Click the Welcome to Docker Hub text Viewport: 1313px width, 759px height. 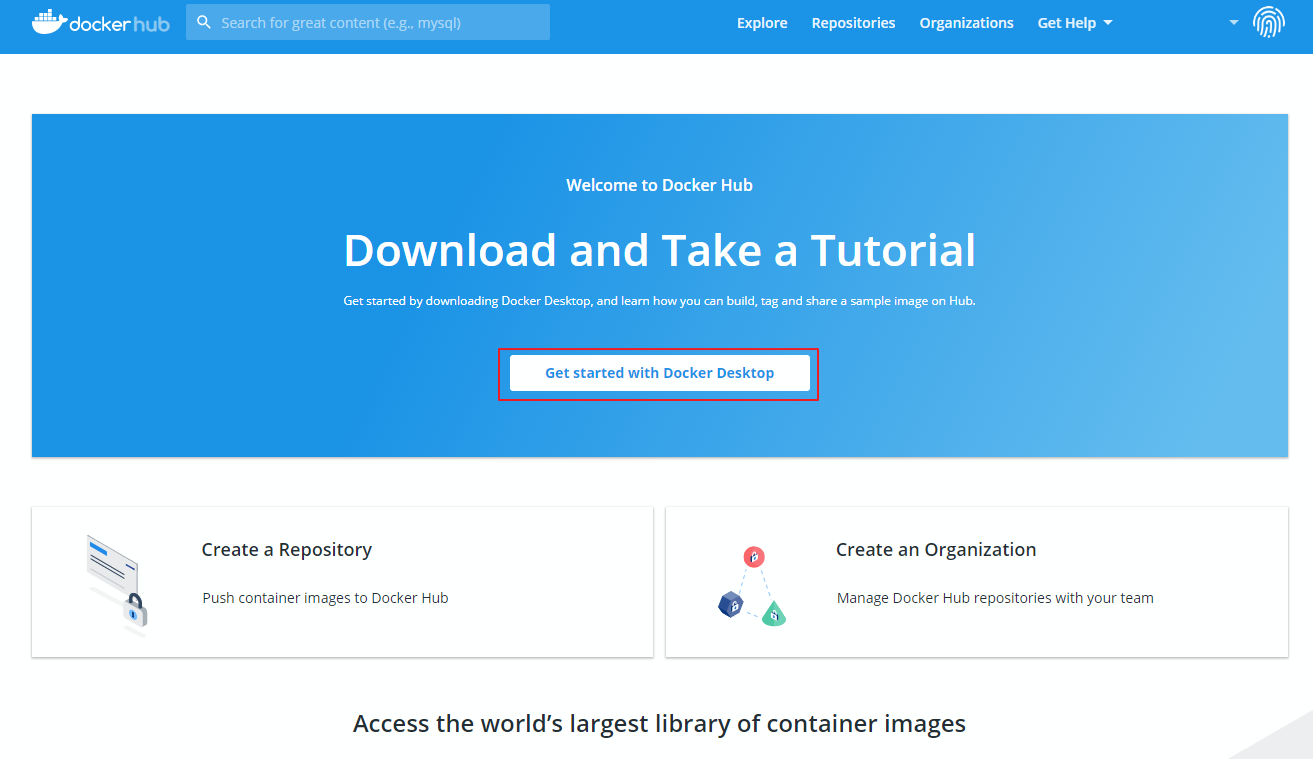tap(659, 185)
